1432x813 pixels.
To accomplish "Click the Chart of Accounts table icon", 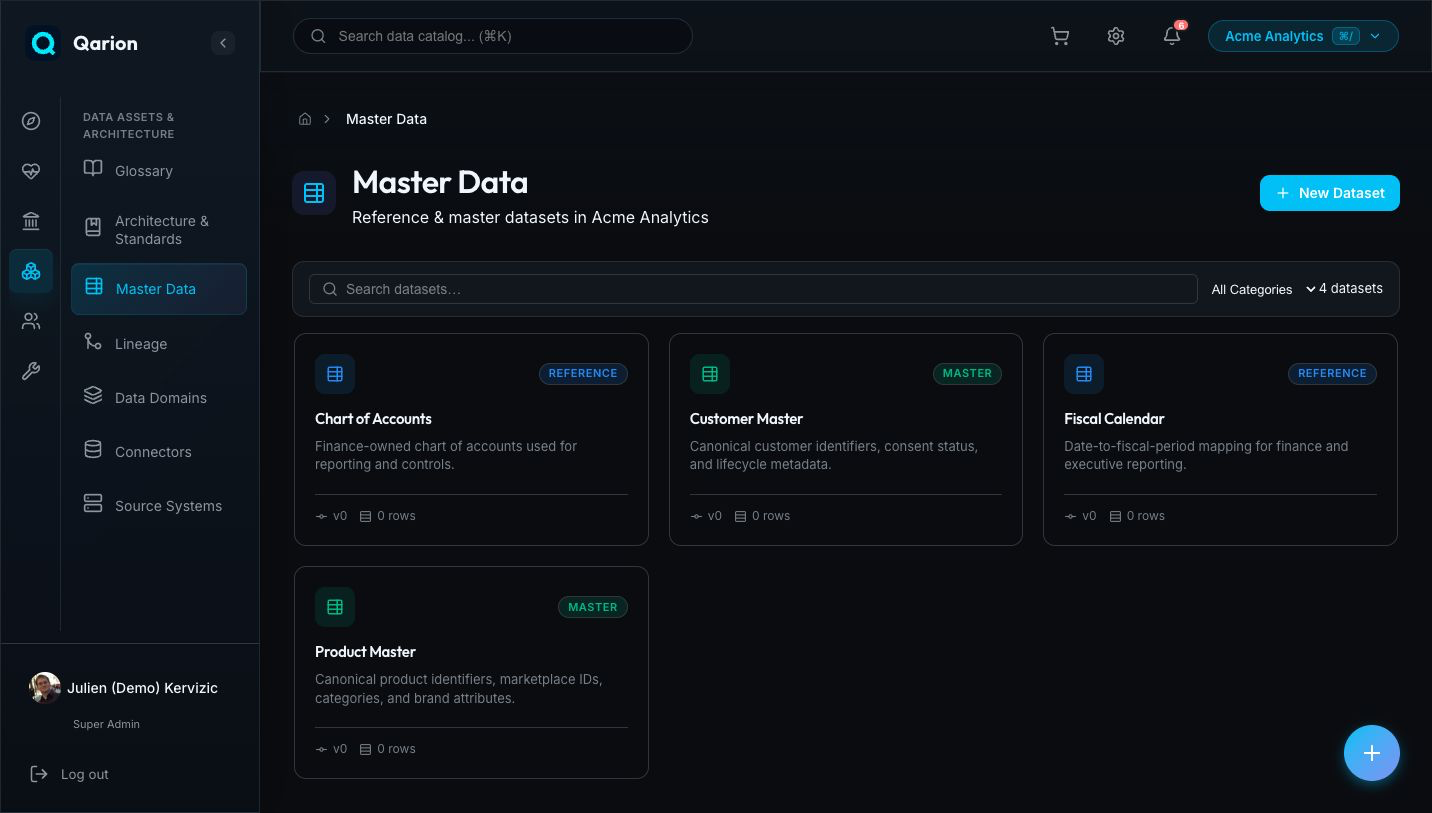I will click(x=335, y=374).
